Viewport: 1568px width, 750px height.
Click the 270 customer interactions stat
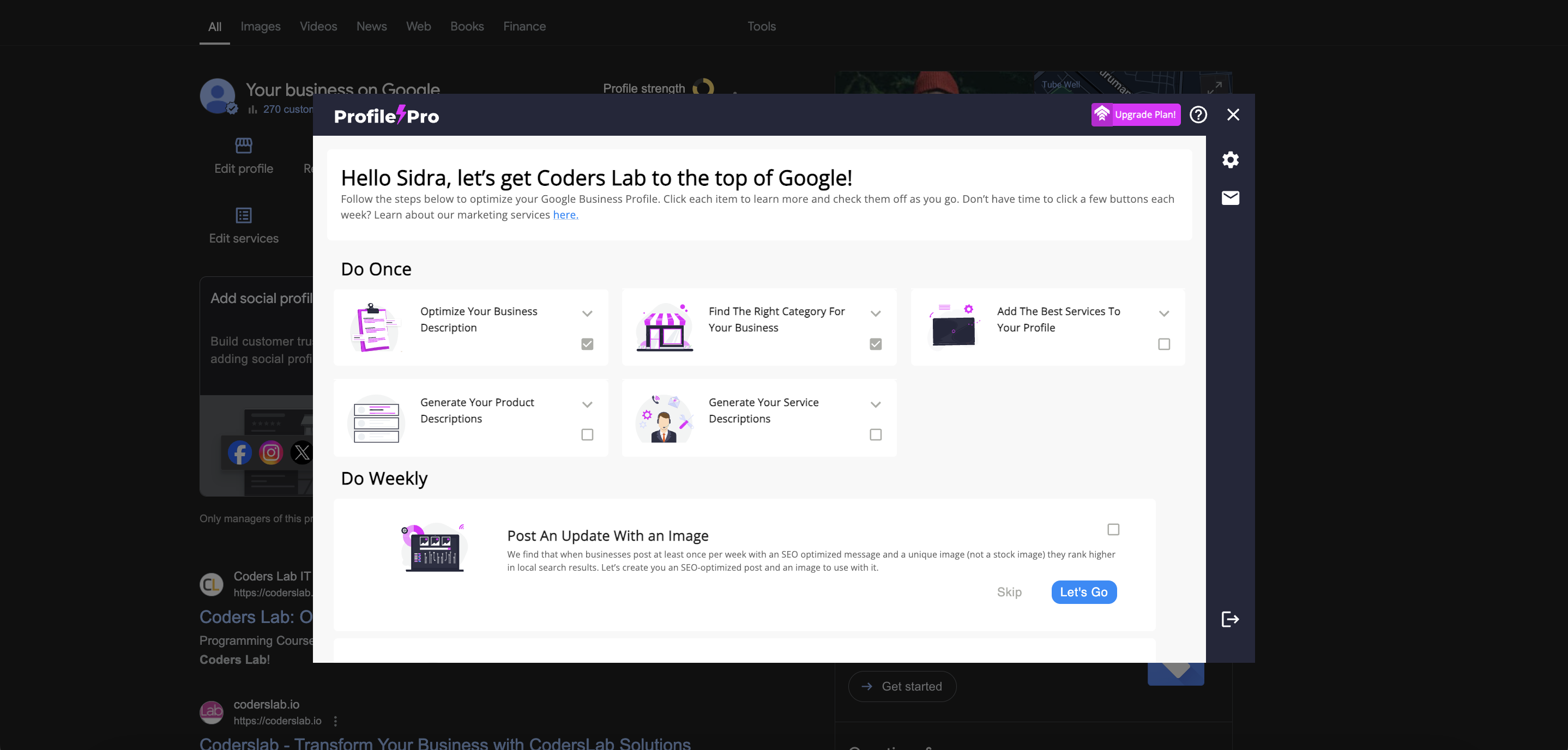pyautogui.click(x=281, y=109)
